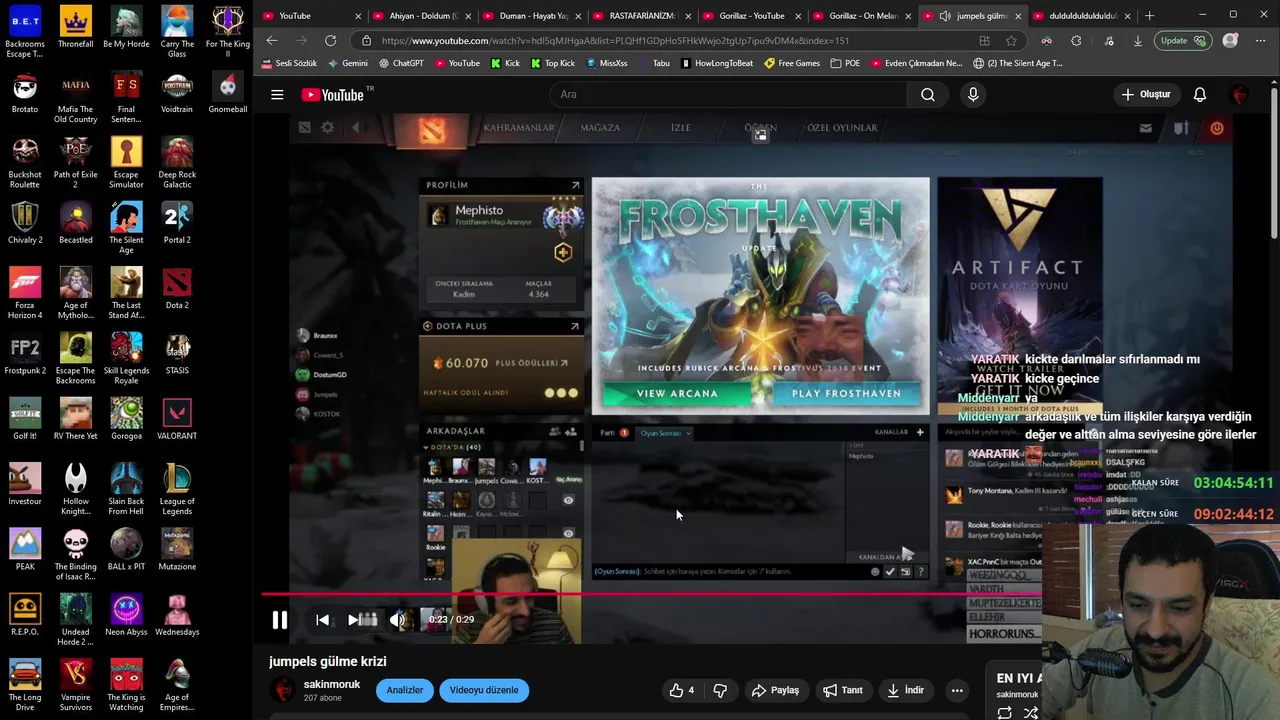The width and height of the screenshot is (1280, 720).
Task: Seek on the red video progress bar
Action: tap(651, 594)
